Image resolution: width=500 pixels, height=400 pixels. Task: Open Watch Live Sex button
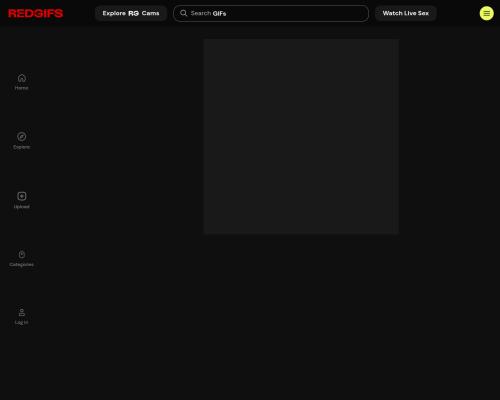406,13
